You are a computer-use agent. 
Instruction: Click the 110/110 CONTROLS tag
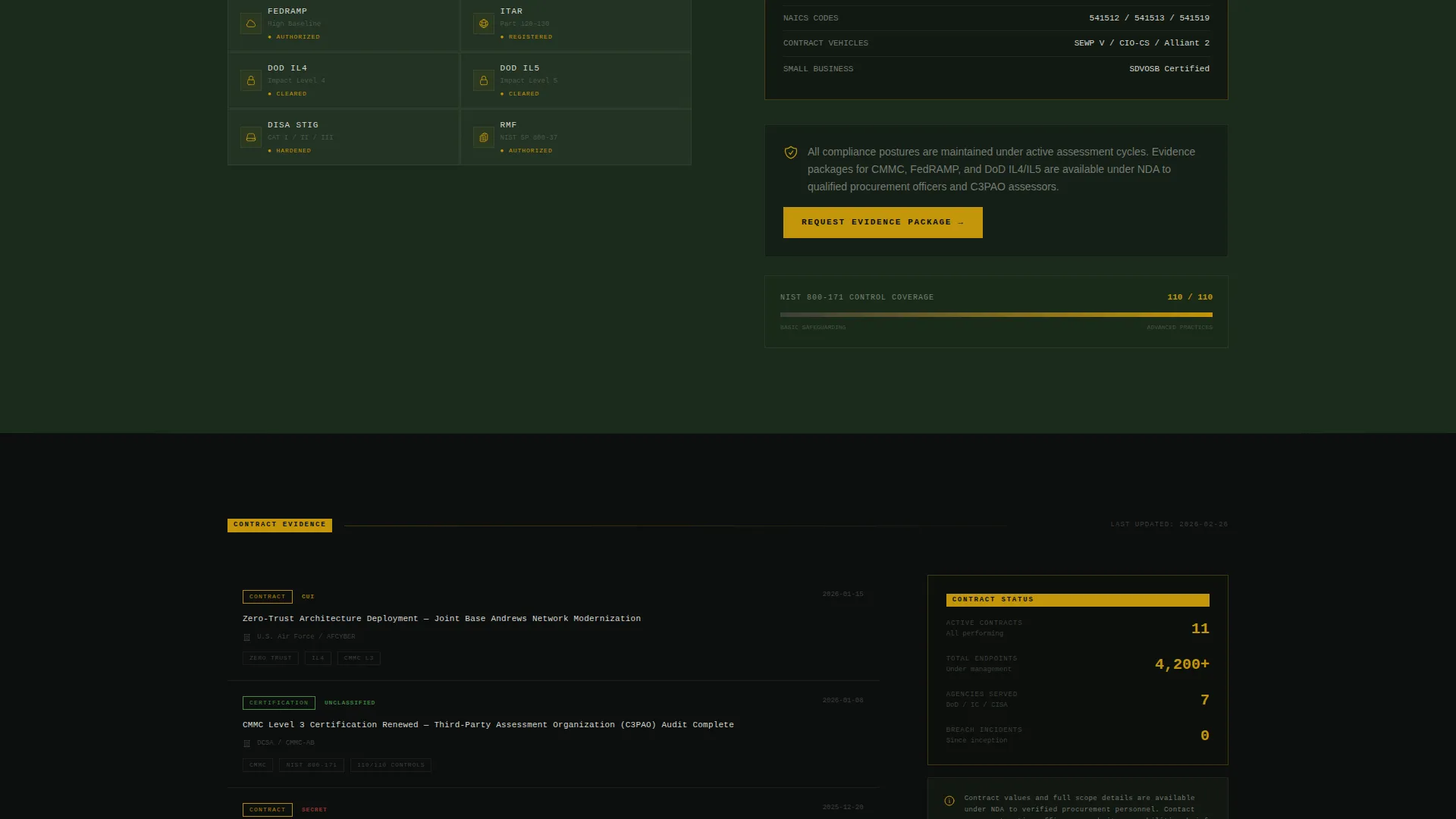click(x=391, y=765)
